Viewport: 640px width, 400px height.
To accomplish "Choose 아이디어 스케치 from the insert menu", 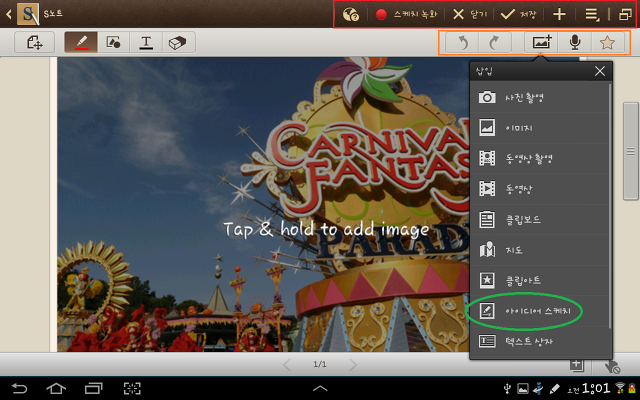I will click(x=540, y=311).
